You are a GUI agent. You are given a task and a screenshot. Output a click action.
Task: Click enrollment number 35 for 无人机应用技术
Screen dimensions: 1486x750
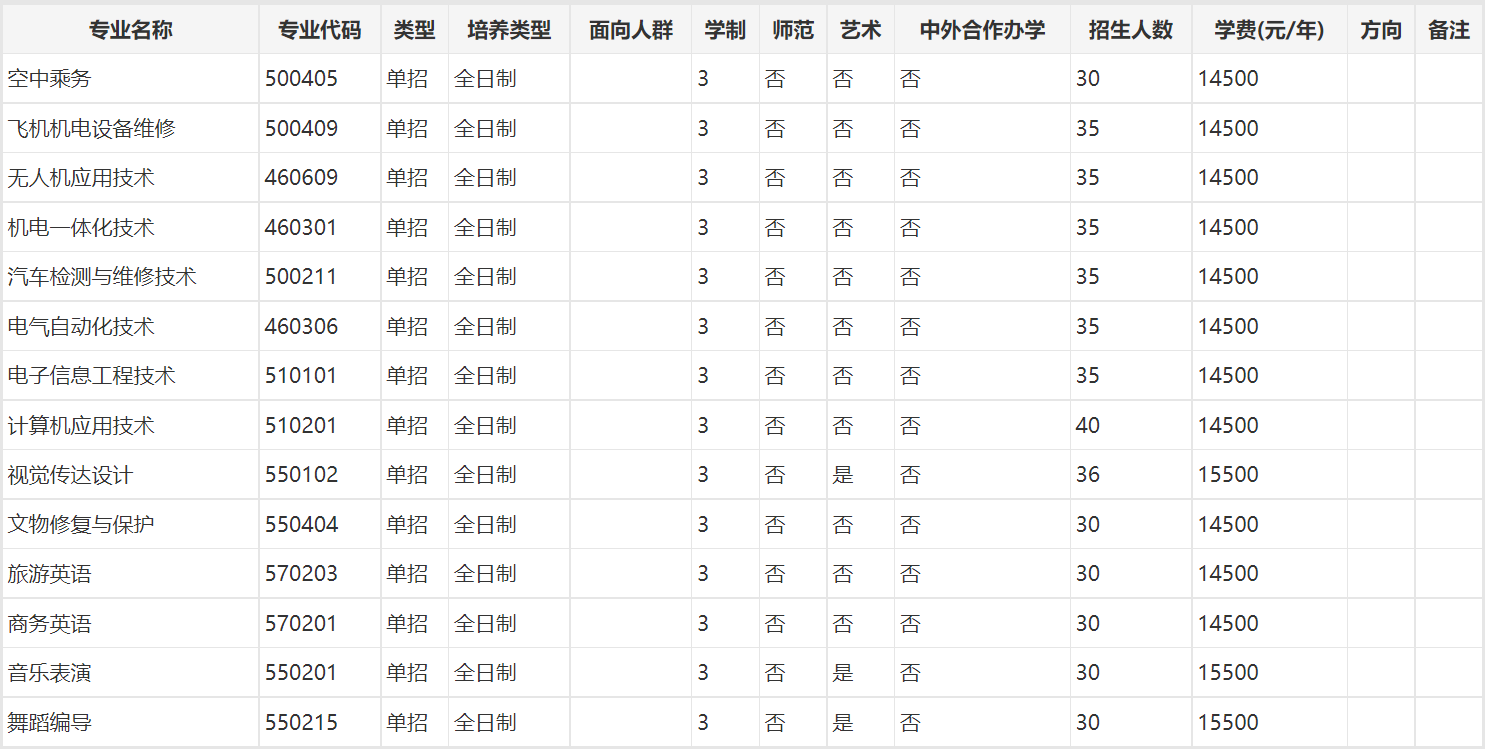pyautogui.click(x=1088, y=178)
